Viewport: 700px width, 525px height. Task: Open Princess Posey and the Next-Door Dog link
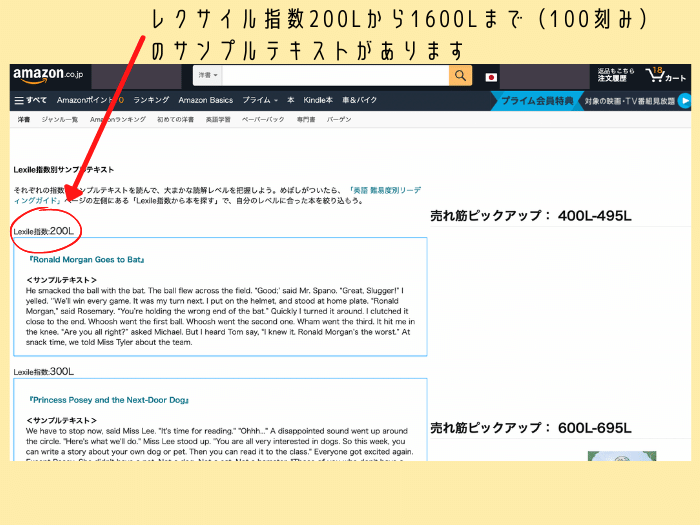tap(109, 400)
